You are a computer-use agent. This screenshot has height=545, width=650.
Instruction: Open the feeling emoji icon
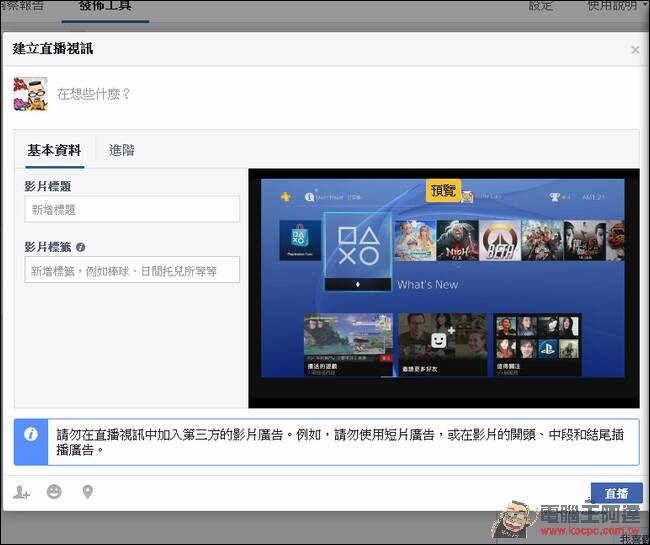[54, 492]
